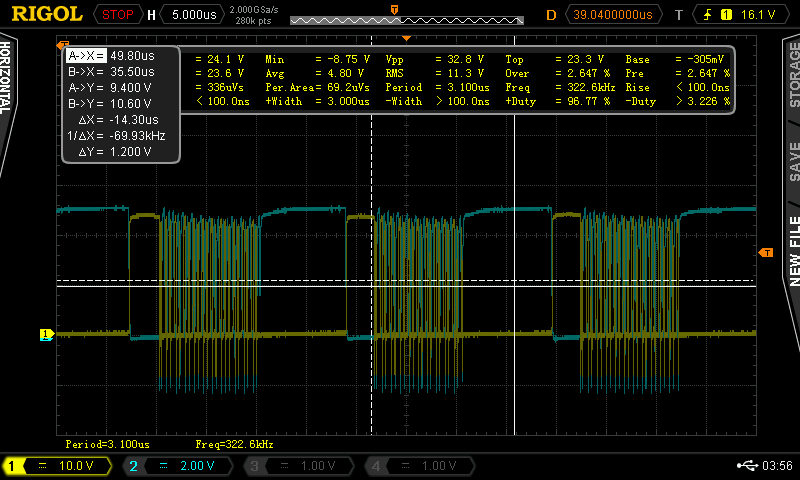Click the 2.000GSa/s sample rate readout
800x480 pixels.
click(254, 9)
